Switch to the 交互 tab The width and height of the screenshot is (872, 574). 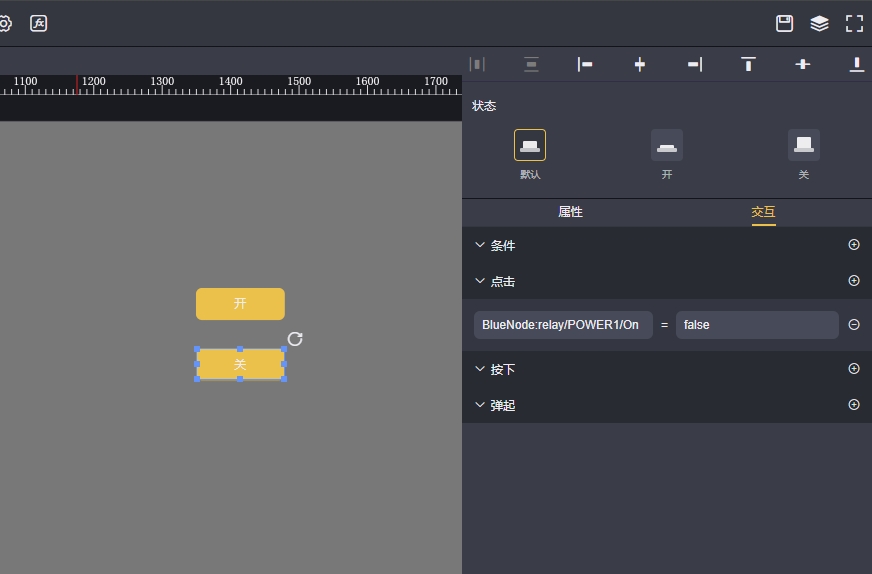click(764, 212)
